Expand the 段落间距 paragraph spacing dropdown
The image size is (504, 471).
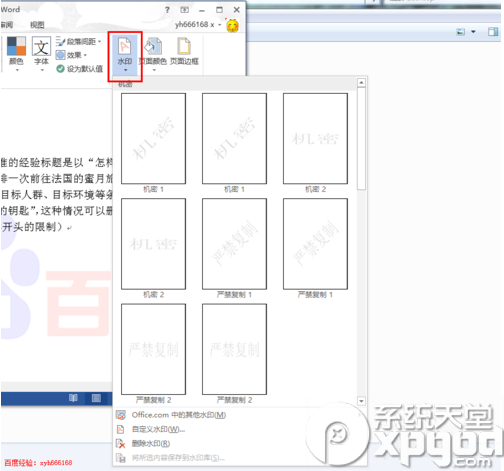[79, 42]
